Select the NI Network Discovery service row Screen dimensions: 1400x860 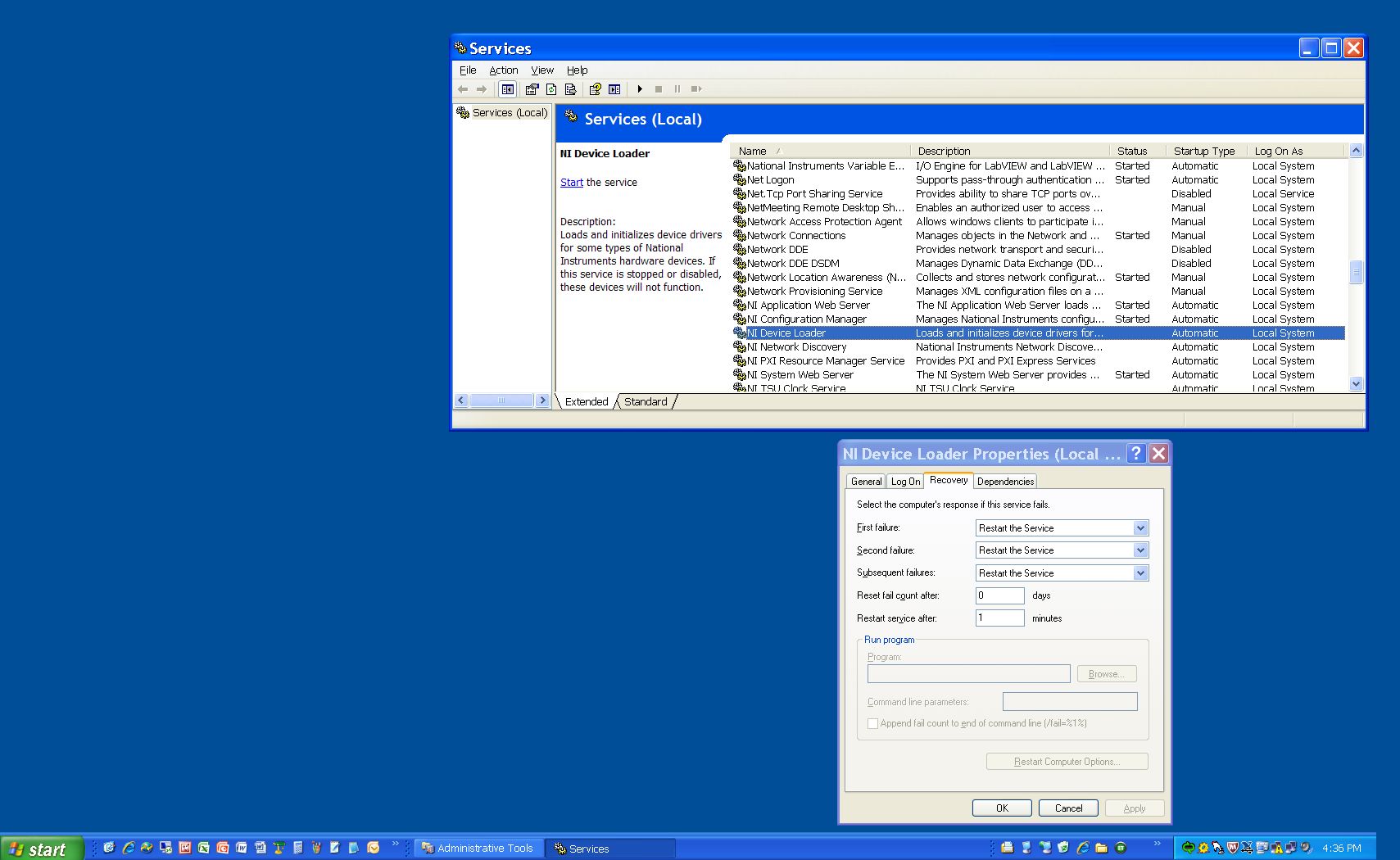pyautogui.click(x=1038, y=347)
